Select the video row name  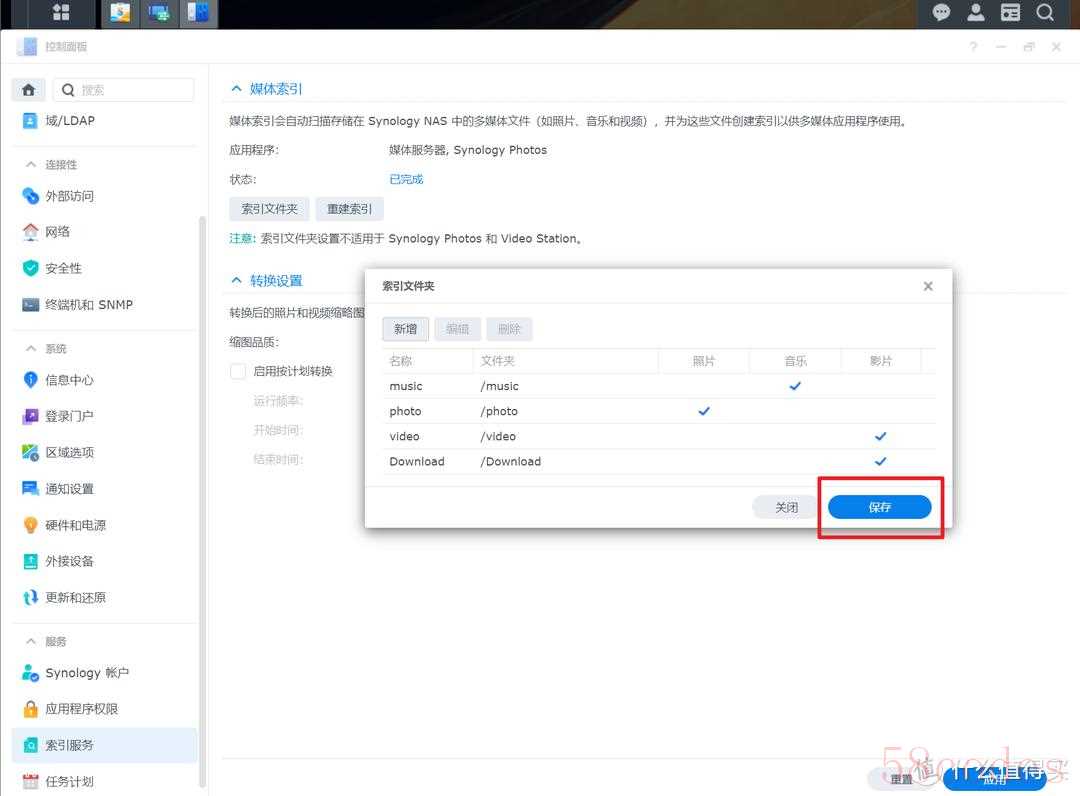tap(404, 437)
